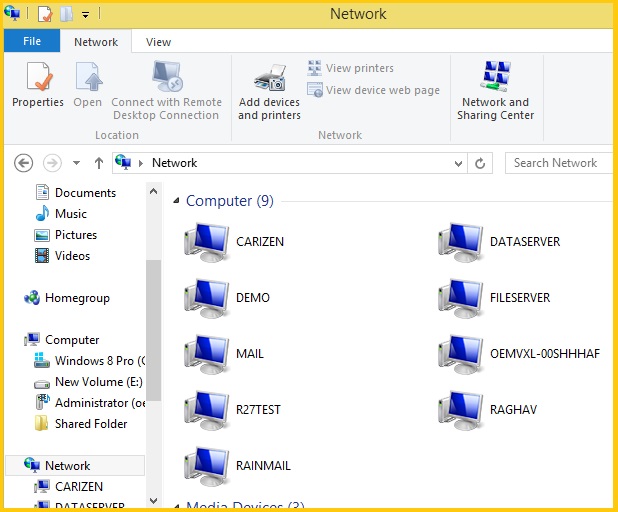Click the breadcrumb arrow before Network

(141, 163)
